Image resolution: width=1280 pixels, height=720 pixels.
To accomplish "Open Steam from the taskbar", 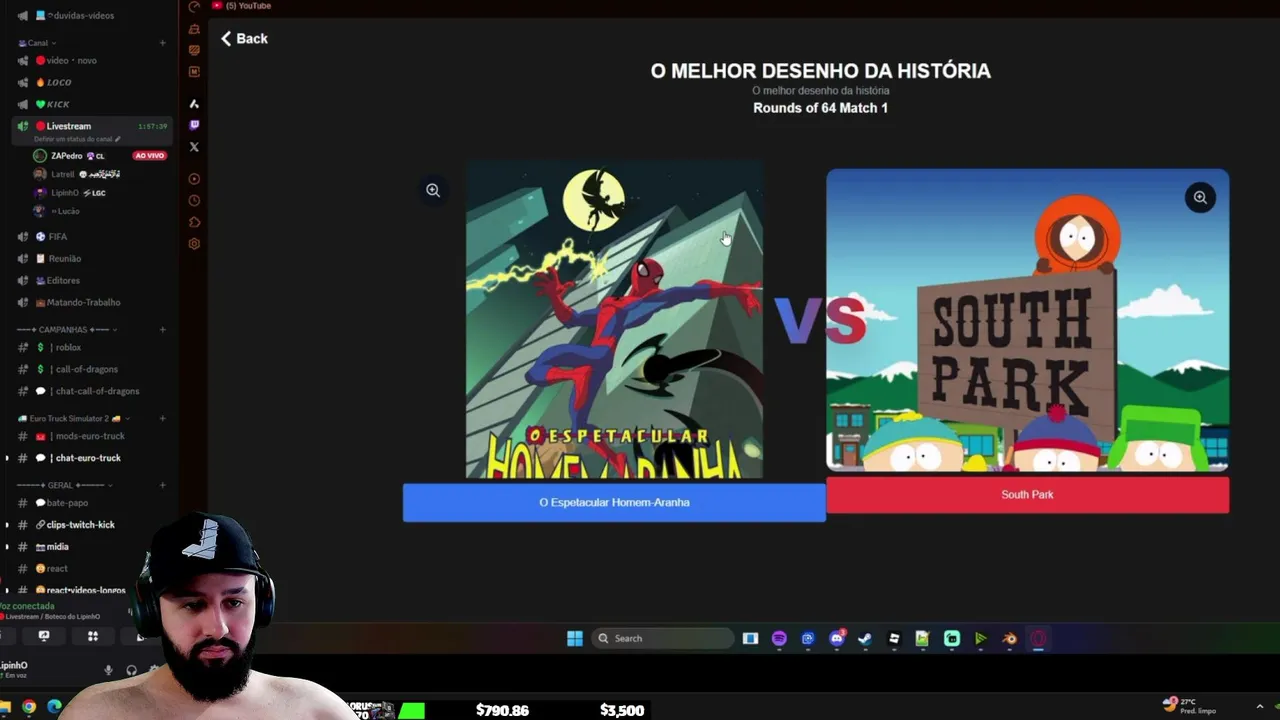I will coord(865,639).
